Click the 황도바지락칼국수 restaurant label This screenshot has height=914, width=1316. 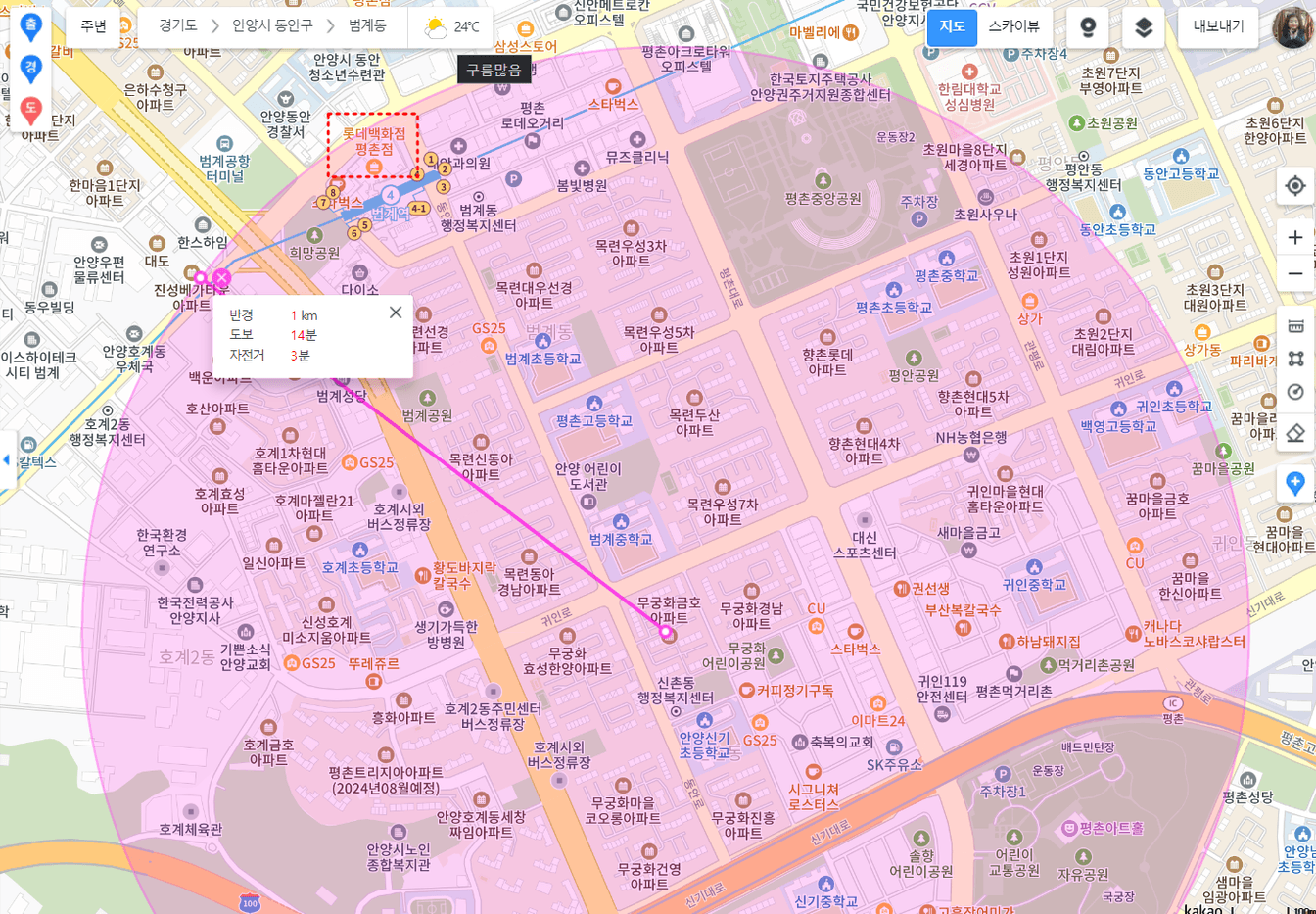[x=464, y=575]
